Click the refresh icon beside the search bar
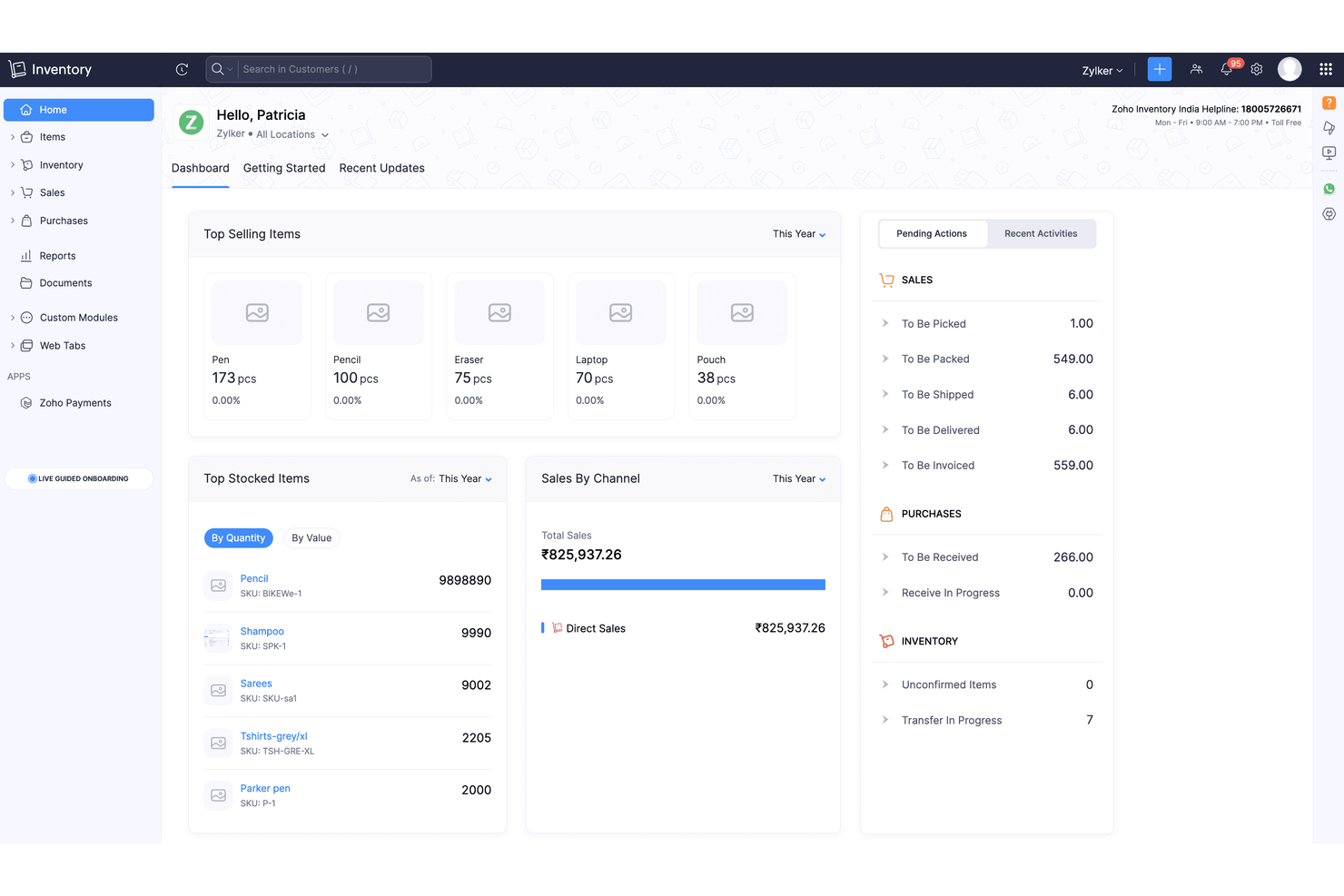This screenshot has height=896, width=1344. click(182, 69)
